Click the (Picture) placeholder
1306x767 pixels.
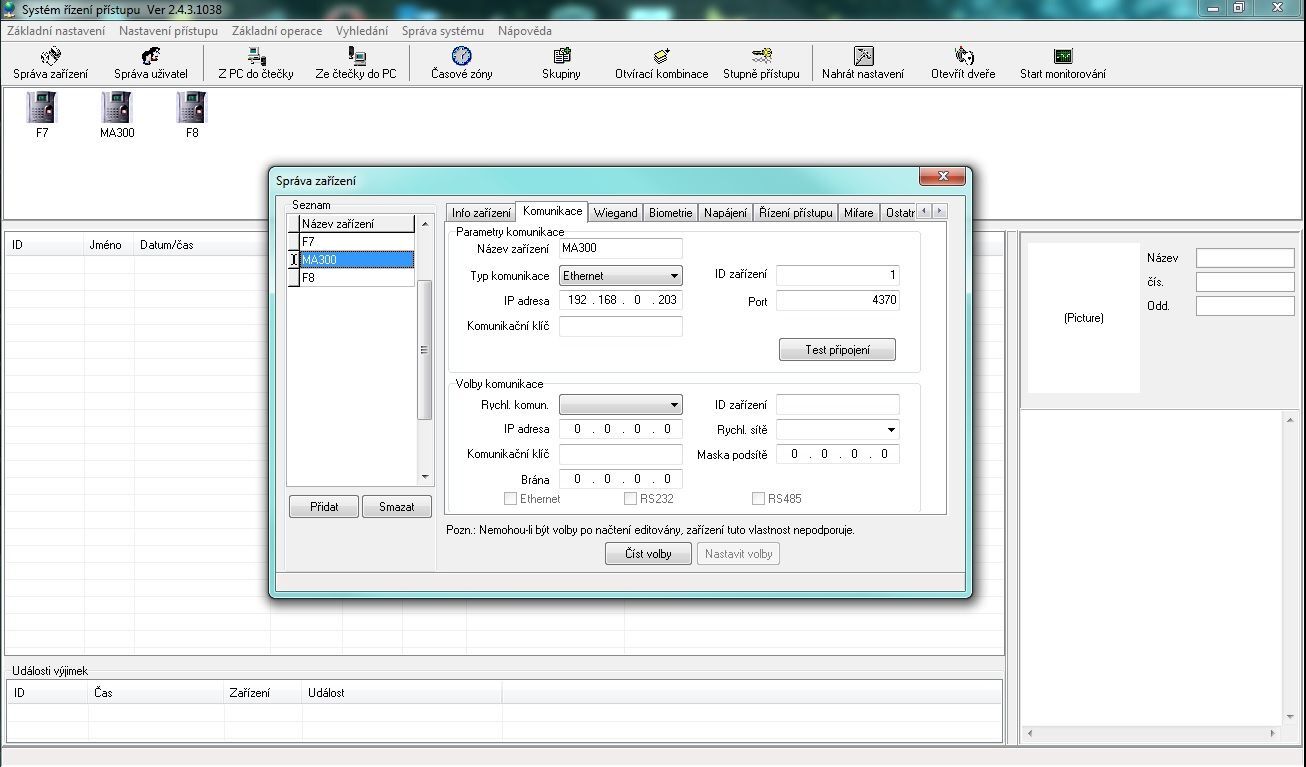tap(1084, 318)
